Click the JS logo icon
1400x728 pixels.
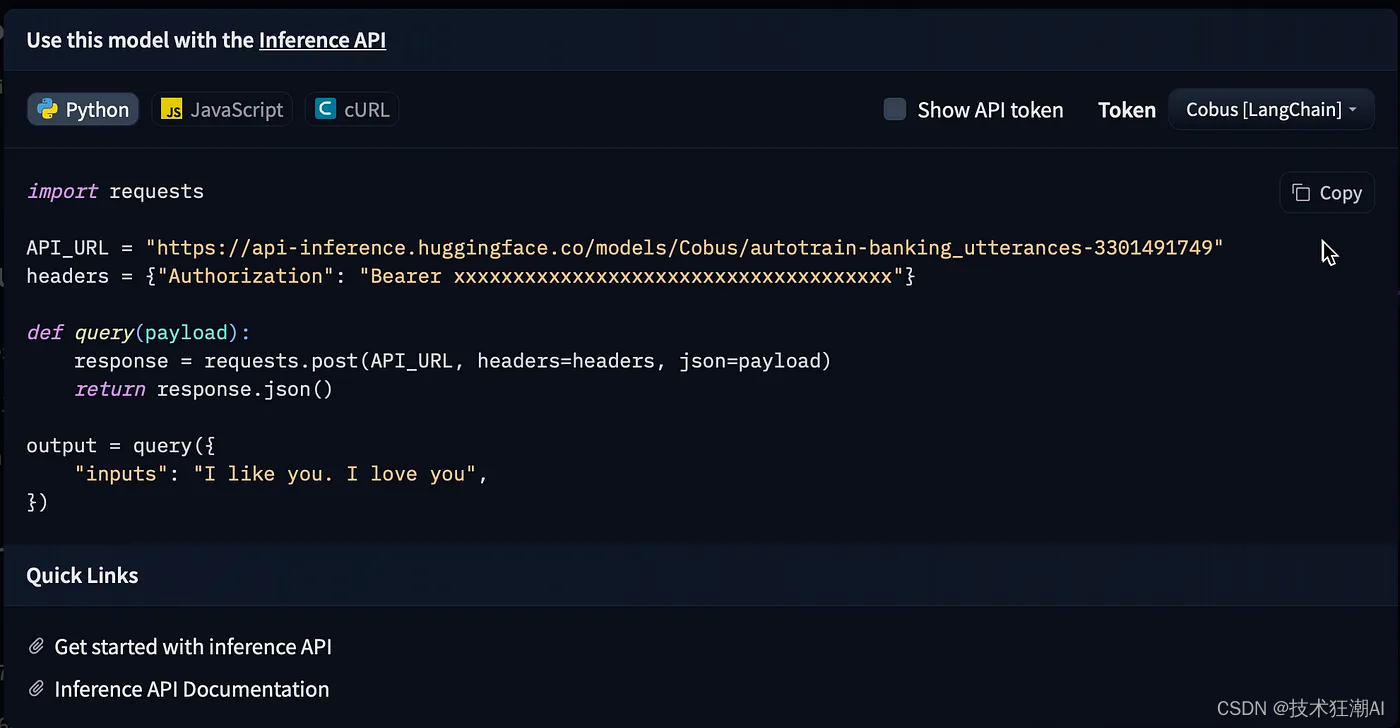172,109
